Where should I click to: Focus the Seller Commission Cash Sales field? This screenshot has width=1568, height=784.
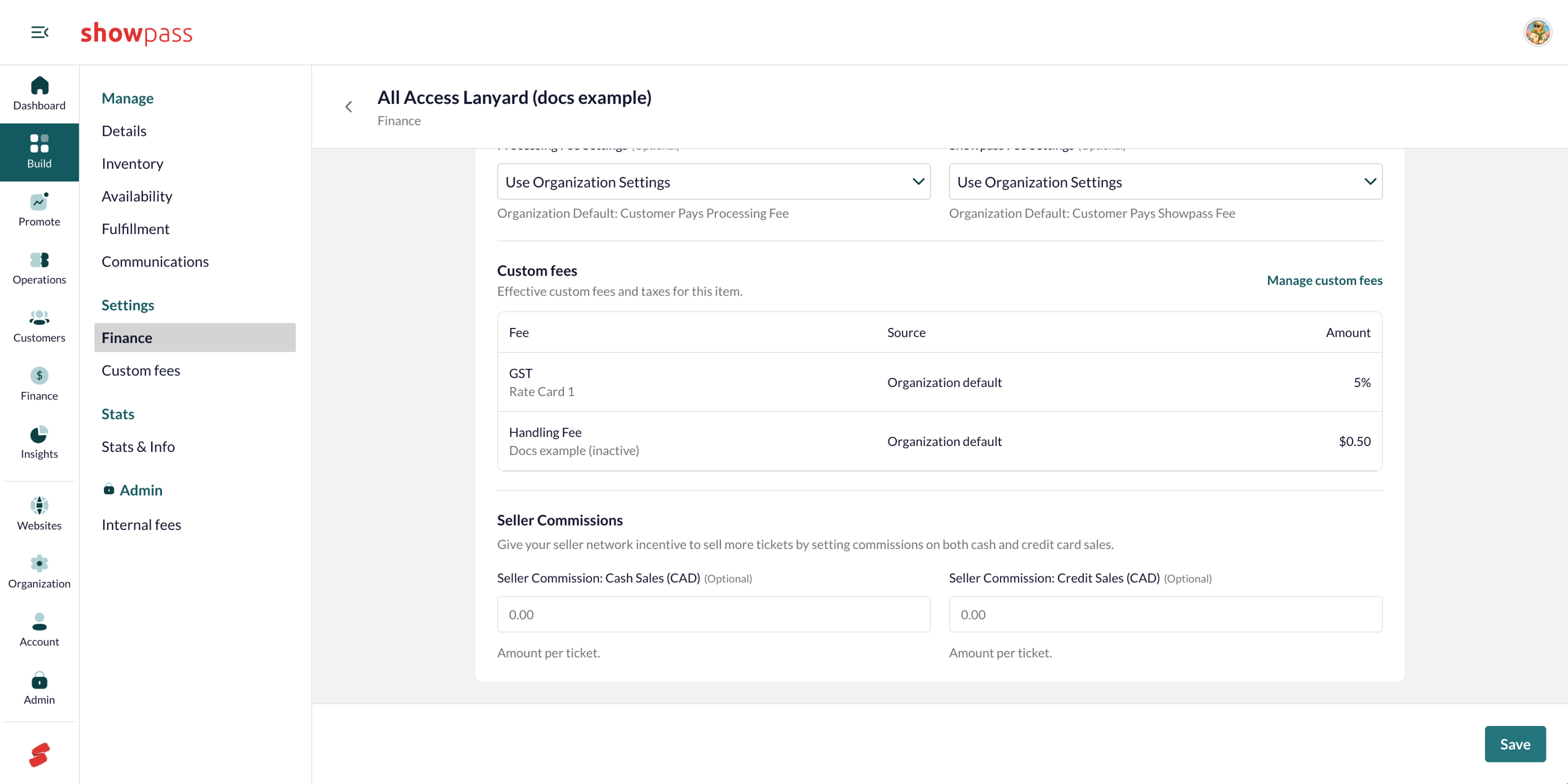713,614
